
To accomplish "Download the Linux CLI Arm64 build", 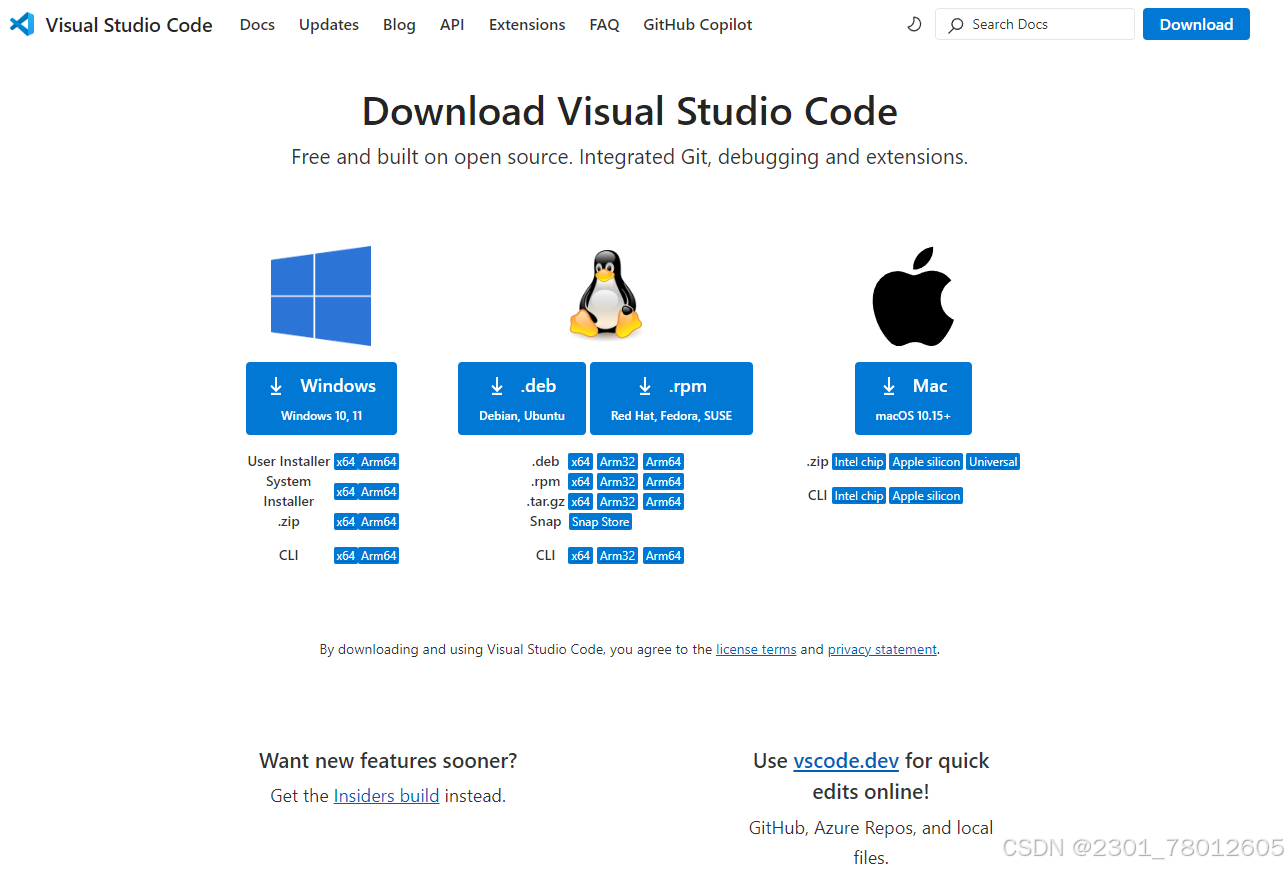I will [x=663, y=556].
